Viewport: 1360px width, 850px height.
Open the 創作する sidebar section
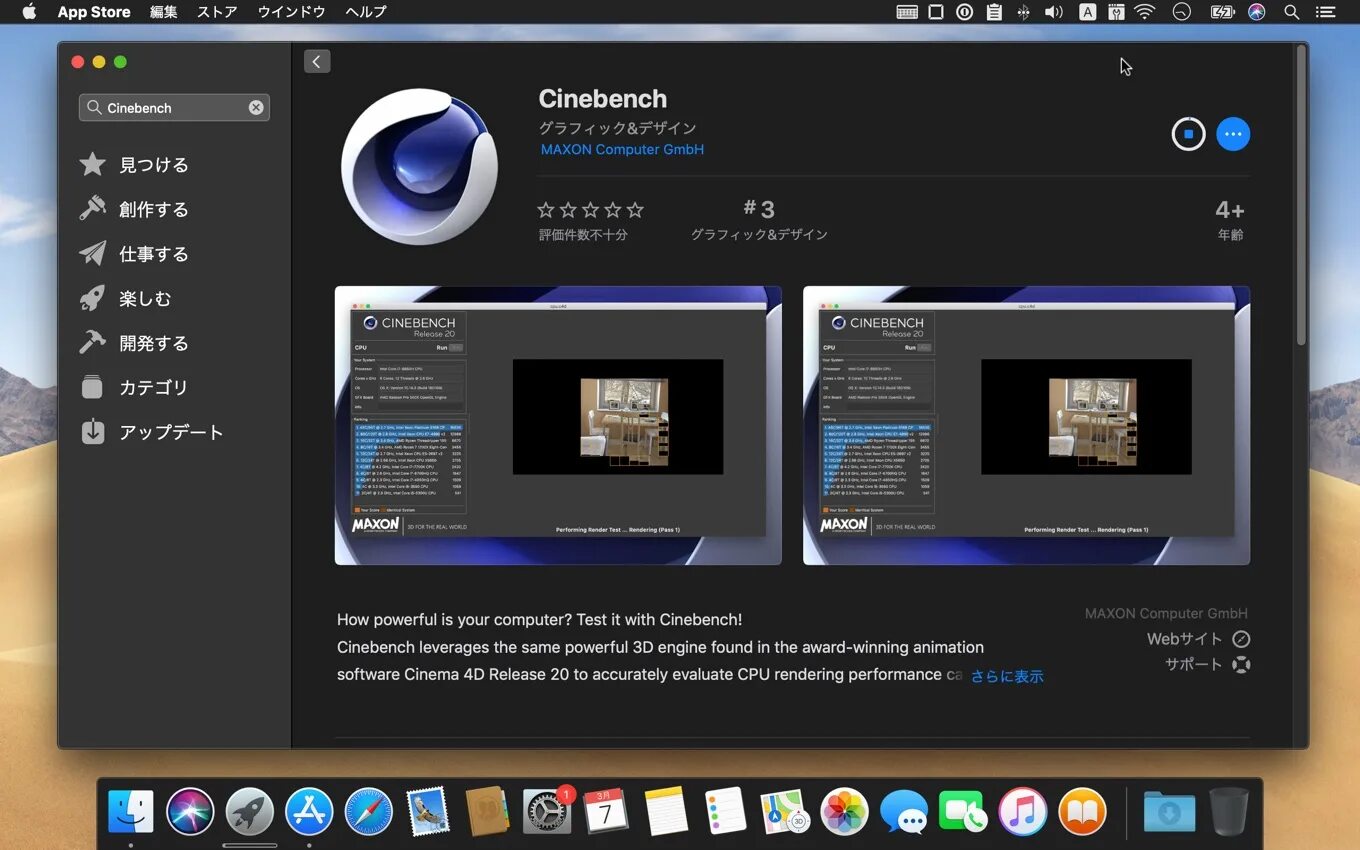135,209
